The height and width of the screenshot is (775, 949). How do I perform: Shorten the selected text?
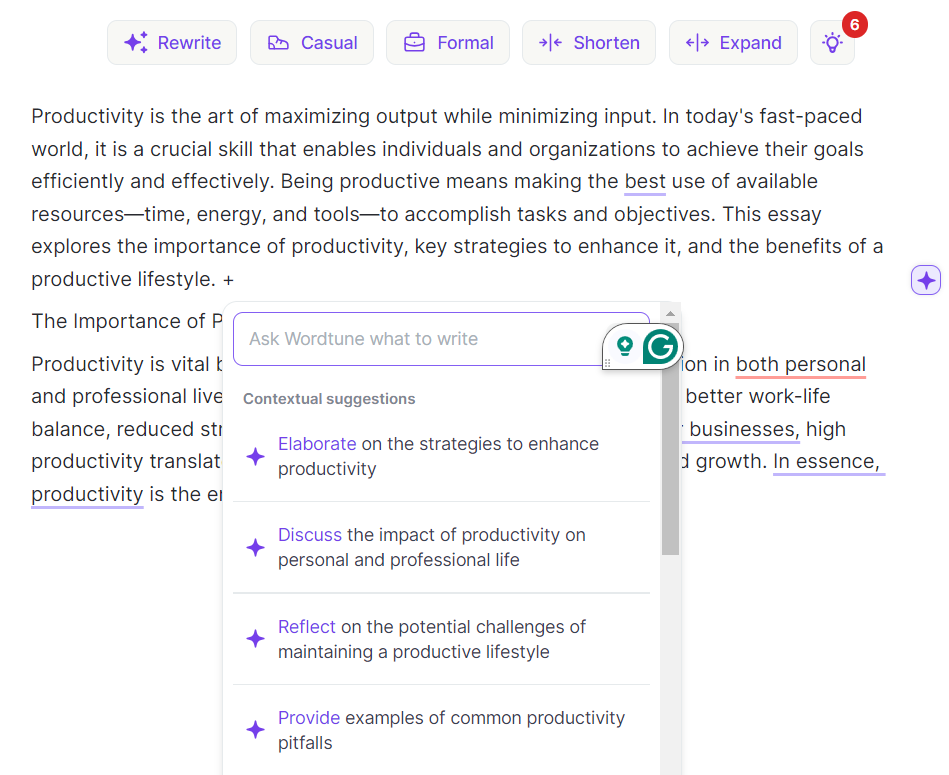pyautogui.click(x=589, y=43)
